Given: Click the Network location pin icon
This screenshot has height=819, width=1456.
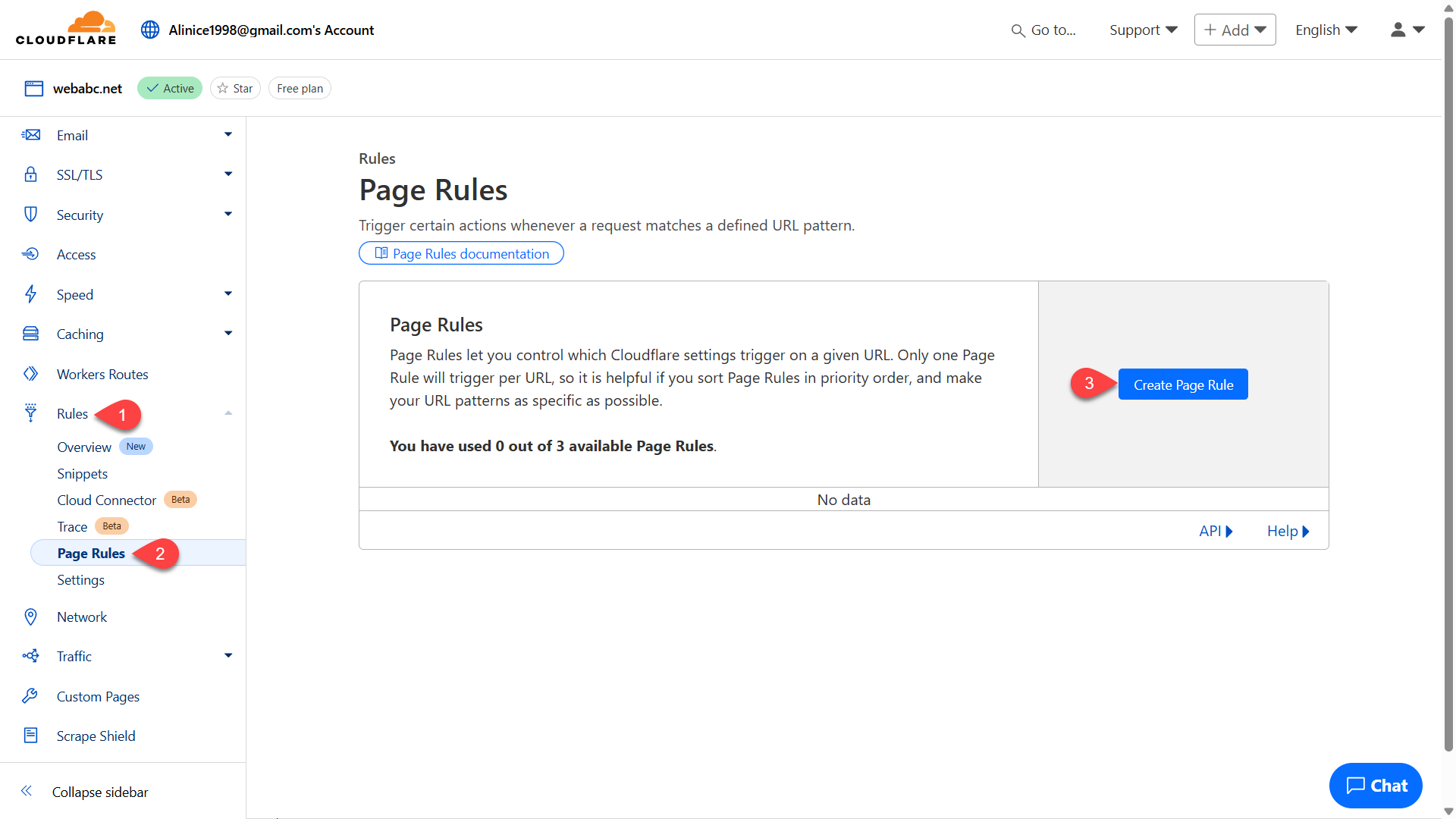Looking at the screenshot, I should (31, 617).
